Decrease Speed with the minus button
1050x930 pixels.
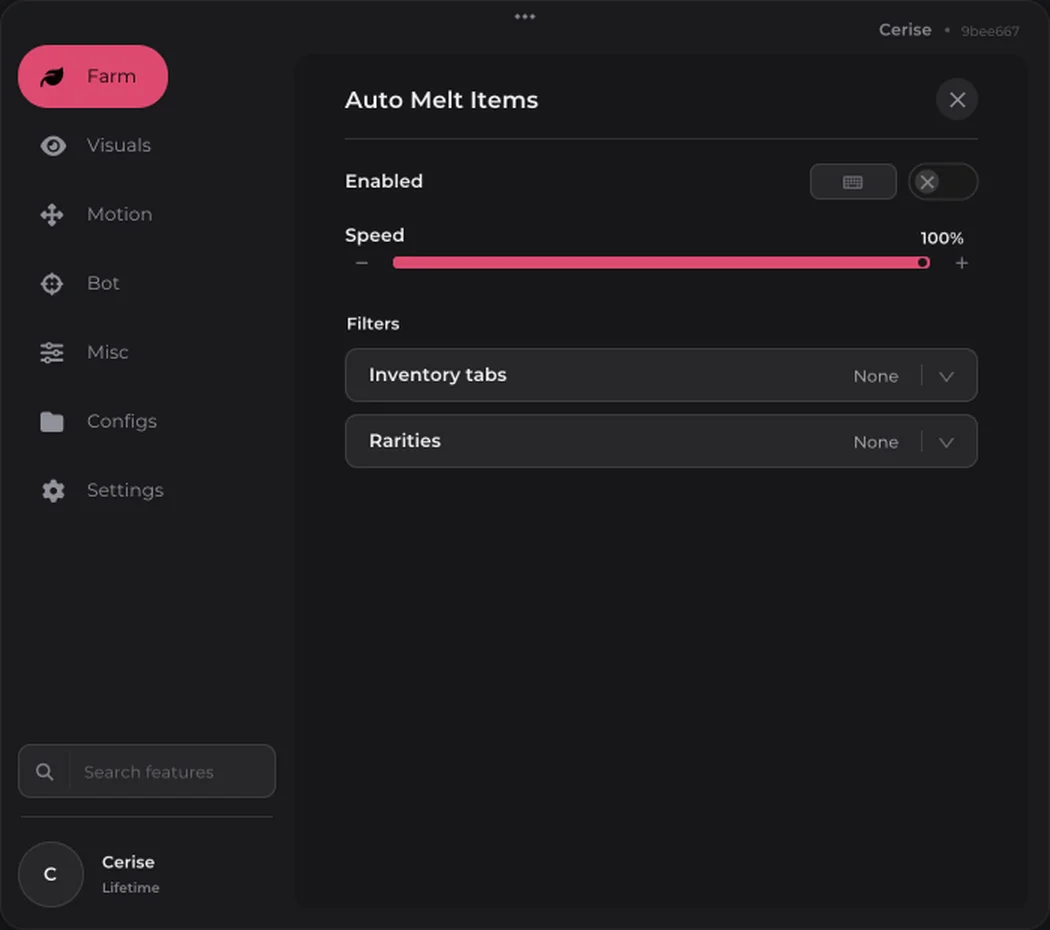pos(362,263)
